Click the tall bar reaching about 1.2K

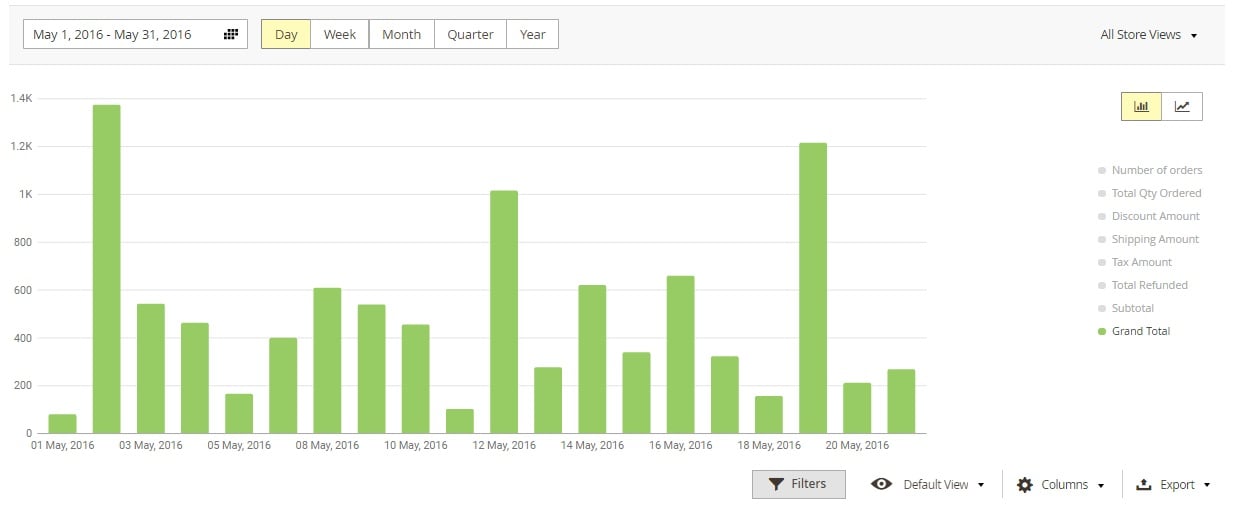point(813,288)
